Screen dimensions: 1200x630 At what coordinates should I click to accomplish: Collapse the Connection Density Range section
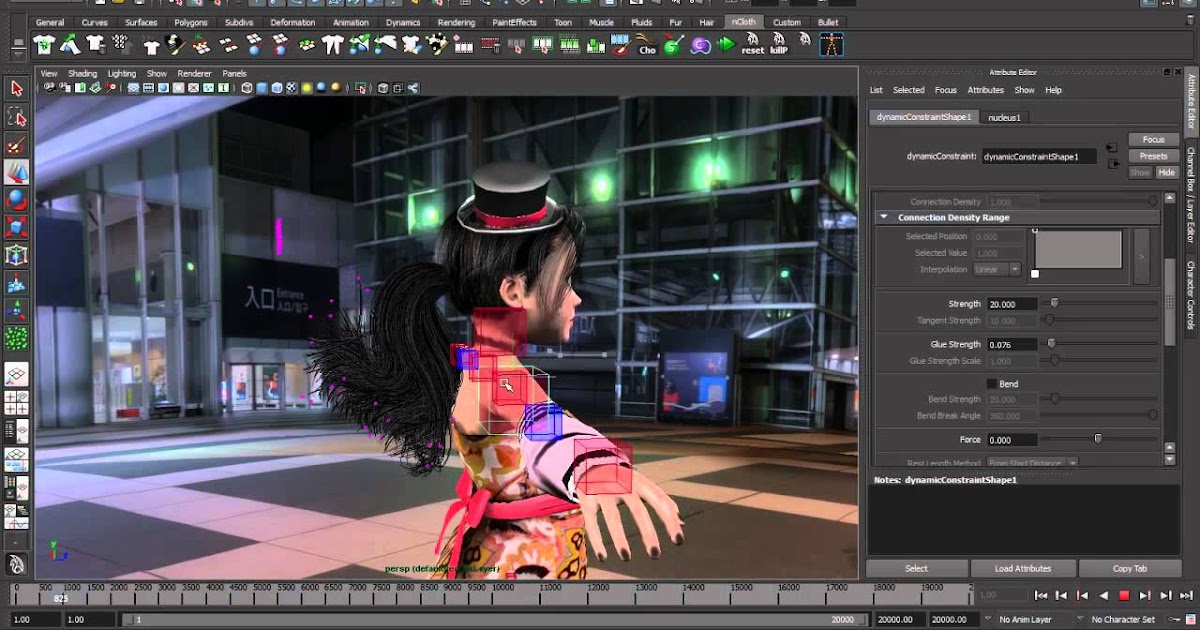point(883,217)
